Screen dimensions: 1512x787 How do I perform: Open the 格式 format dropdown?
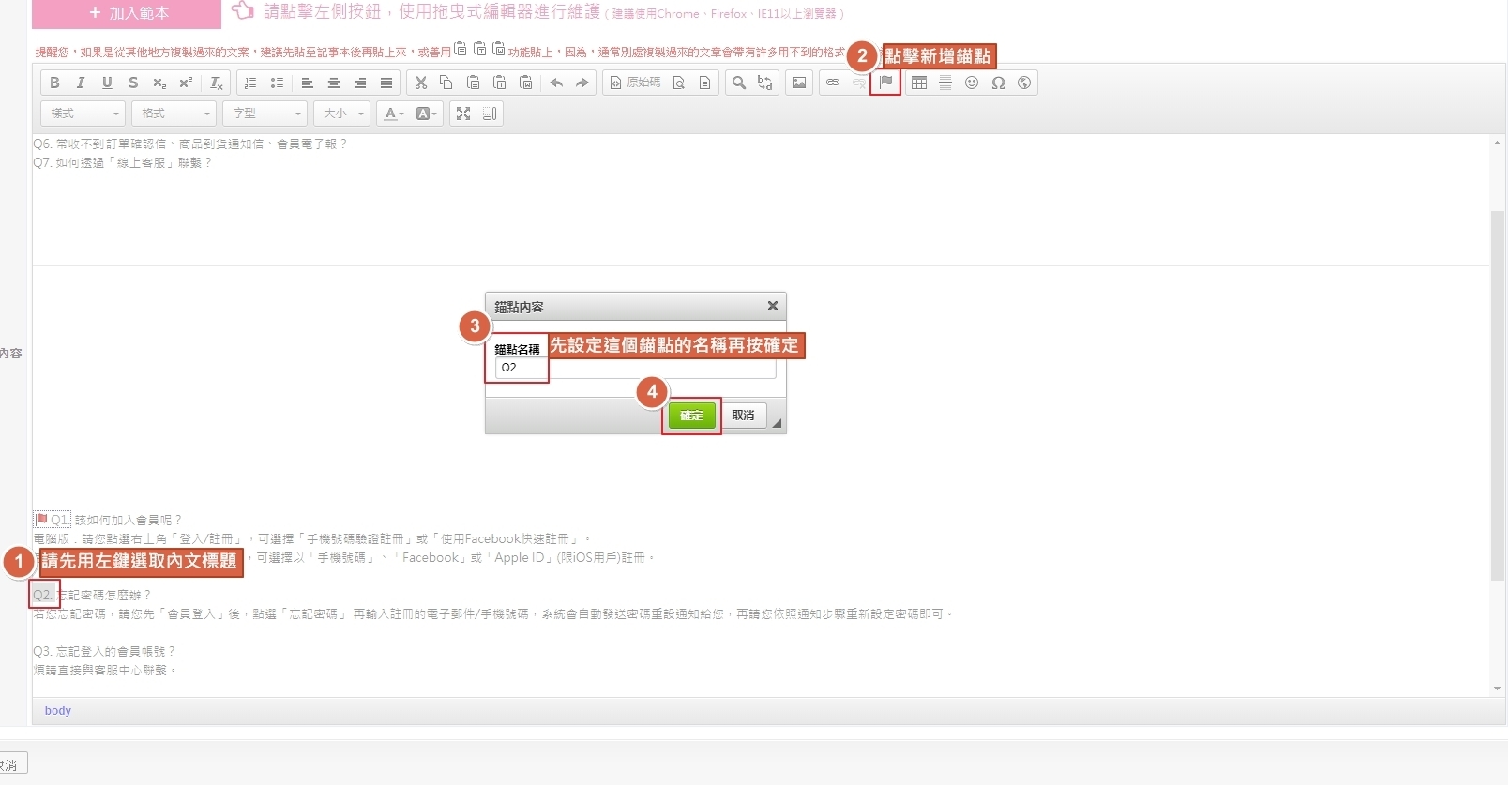click(x=175, y=114)
